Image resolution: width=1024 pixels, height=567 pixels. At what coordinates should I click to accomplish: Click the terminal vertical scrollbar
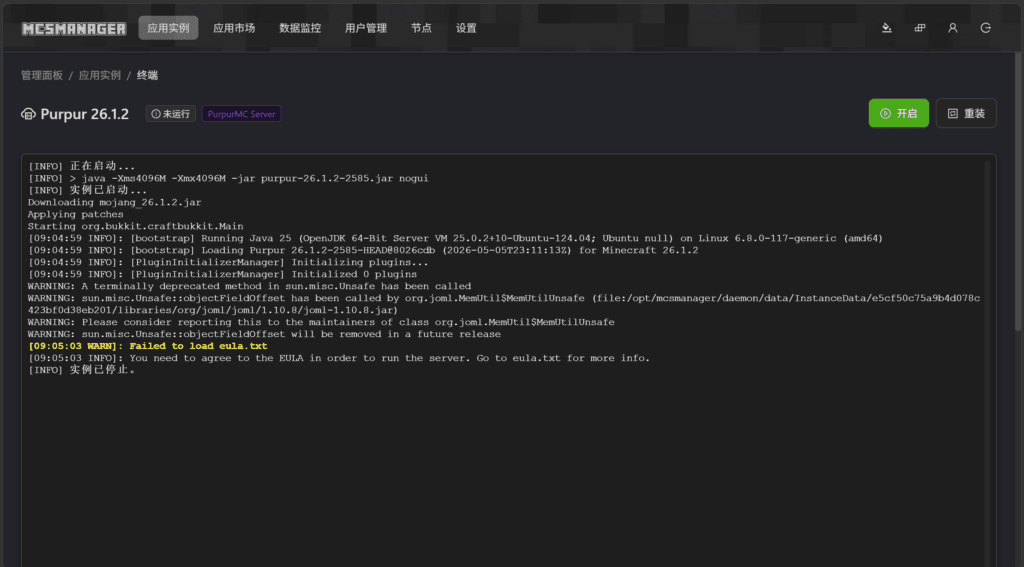point(987,363)
